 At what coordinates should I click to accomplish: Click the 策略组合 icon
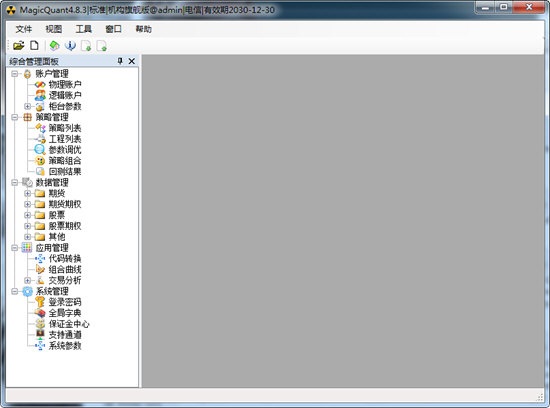tap(40, 161)
